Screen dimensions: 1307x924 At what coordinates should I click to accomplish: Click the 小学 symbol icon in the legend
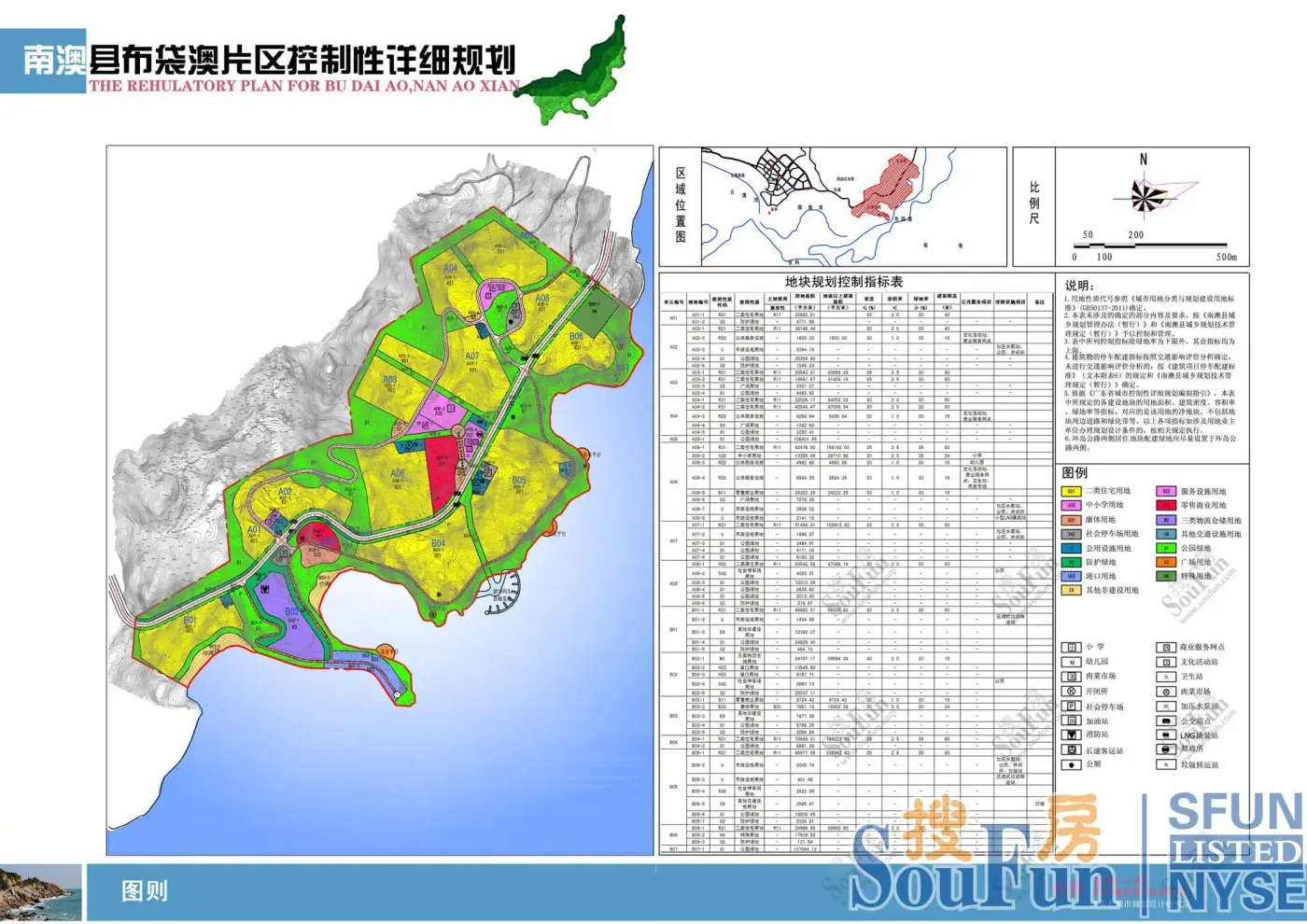pos(1071,647)
